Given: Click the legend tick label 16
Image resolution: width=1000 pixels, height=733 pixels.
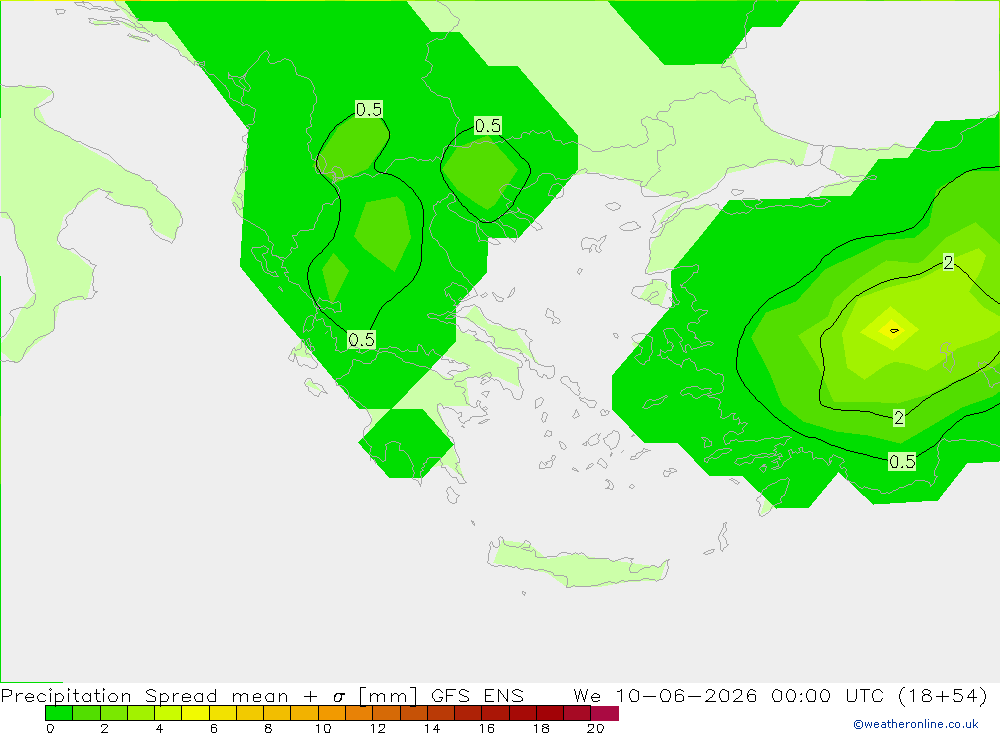Looking at the screenshot, I should [x=487, y=728].
